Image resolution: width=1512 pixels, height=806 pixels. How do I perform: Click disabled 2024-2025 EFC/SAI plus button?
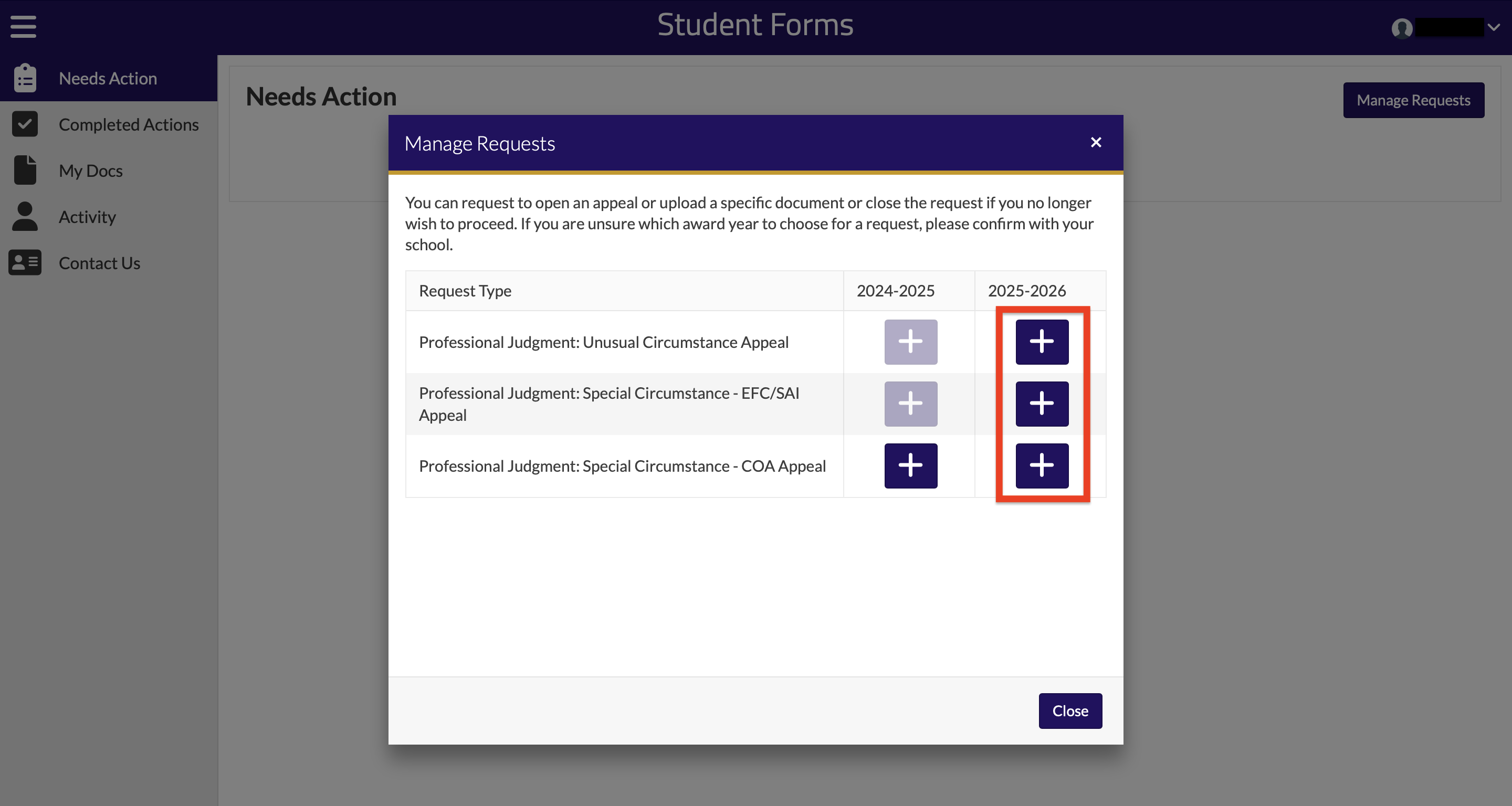pyautogui.click(x=910, y=404)
